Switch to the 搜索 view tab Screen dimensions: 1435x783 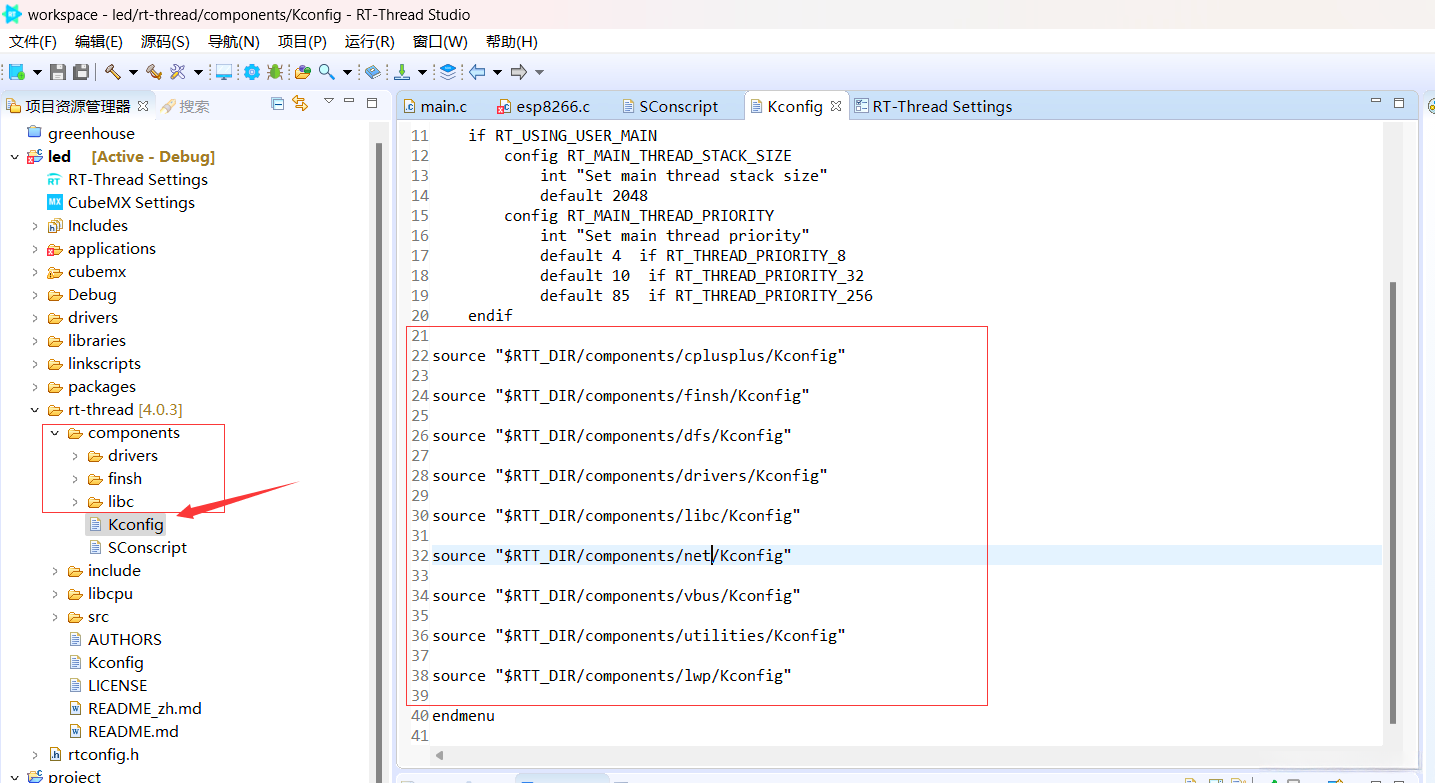tap(186, 106)
